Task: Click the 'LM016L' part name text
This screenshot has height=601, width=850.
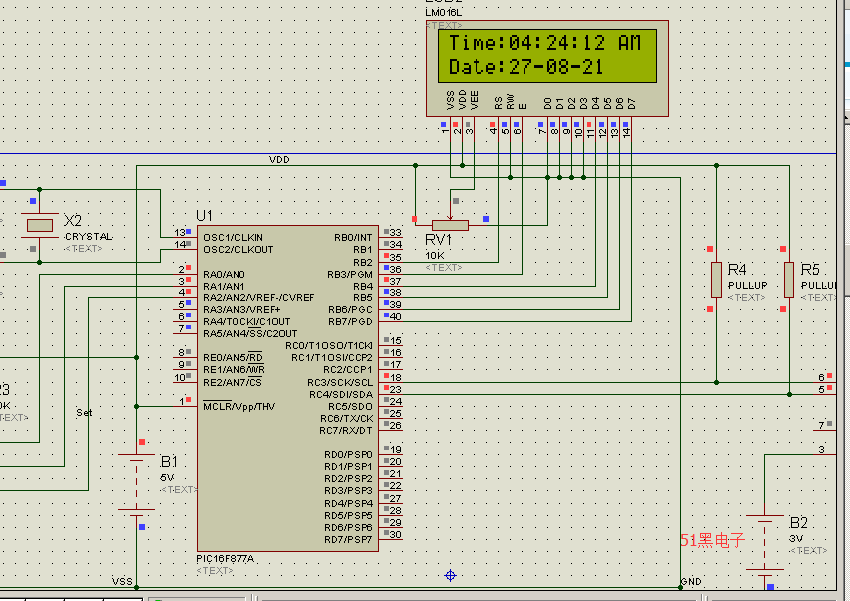Action: point(443,12)
